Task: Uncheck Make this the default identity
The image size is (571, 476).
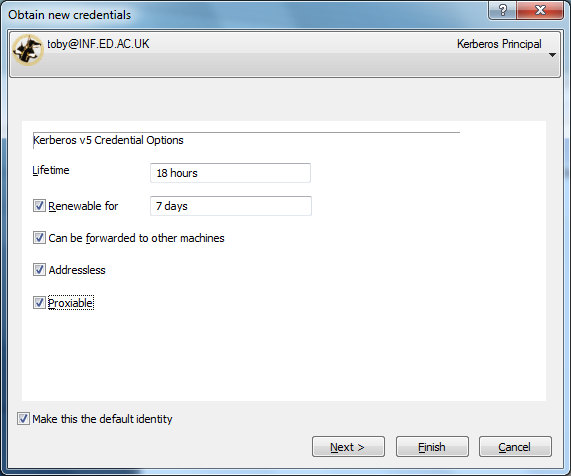Action: point(23,419)
